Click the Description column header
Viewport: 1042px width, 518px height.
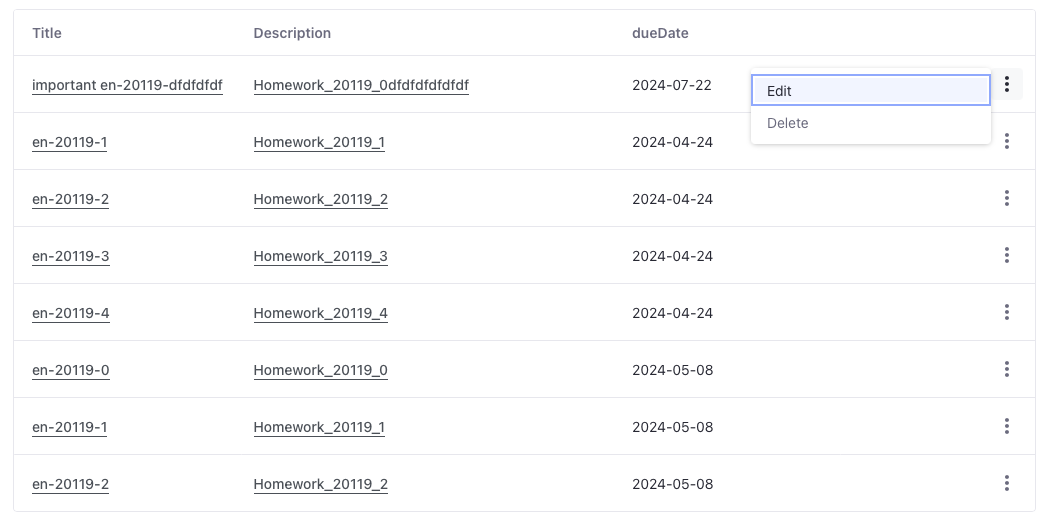click(x=292, y=33)
